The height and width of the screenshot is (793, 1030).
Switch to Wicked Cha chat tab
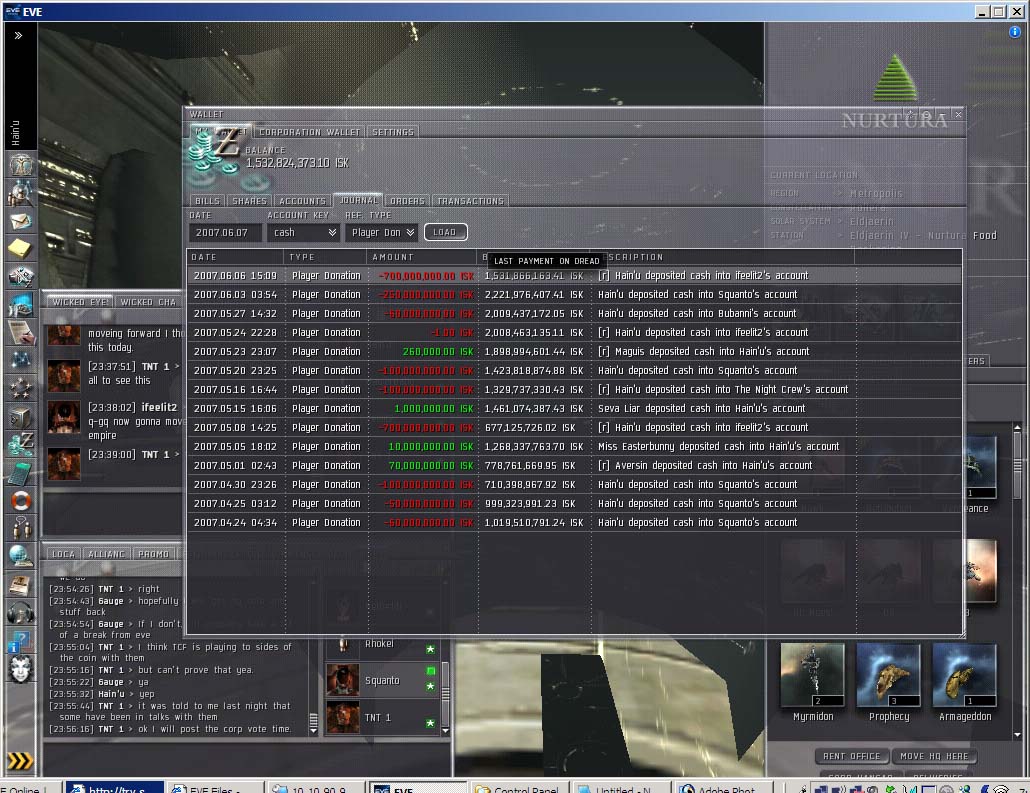tap(148, 302)
